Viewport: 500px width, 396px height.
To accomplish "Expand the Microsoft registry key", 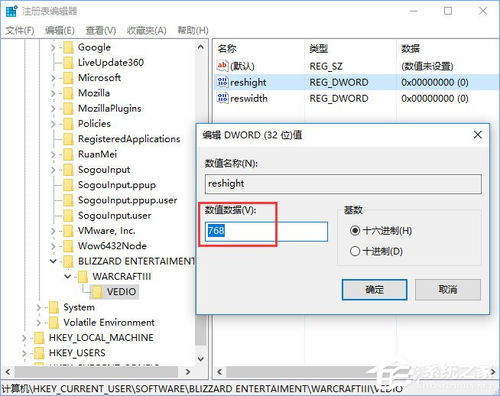I will pyautogui.click(x=53, y=78).
